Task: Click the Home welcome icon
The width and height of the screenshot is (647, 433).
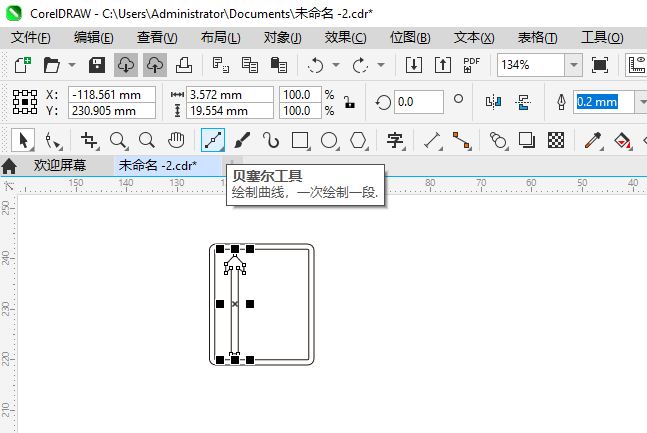Action: coord(9,166)
